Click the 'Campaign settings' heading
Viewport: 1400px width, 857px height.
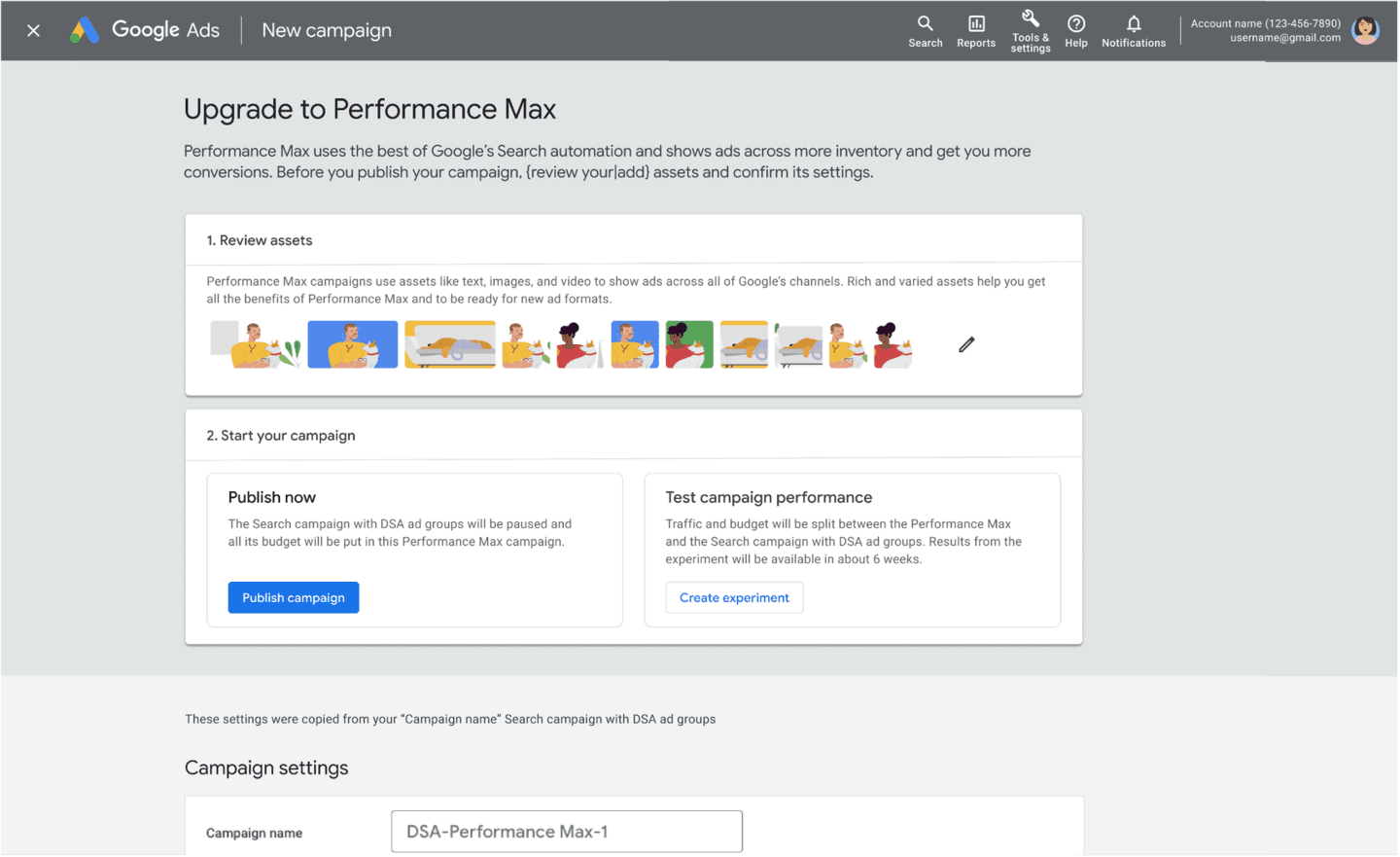(x=266, y=768)
